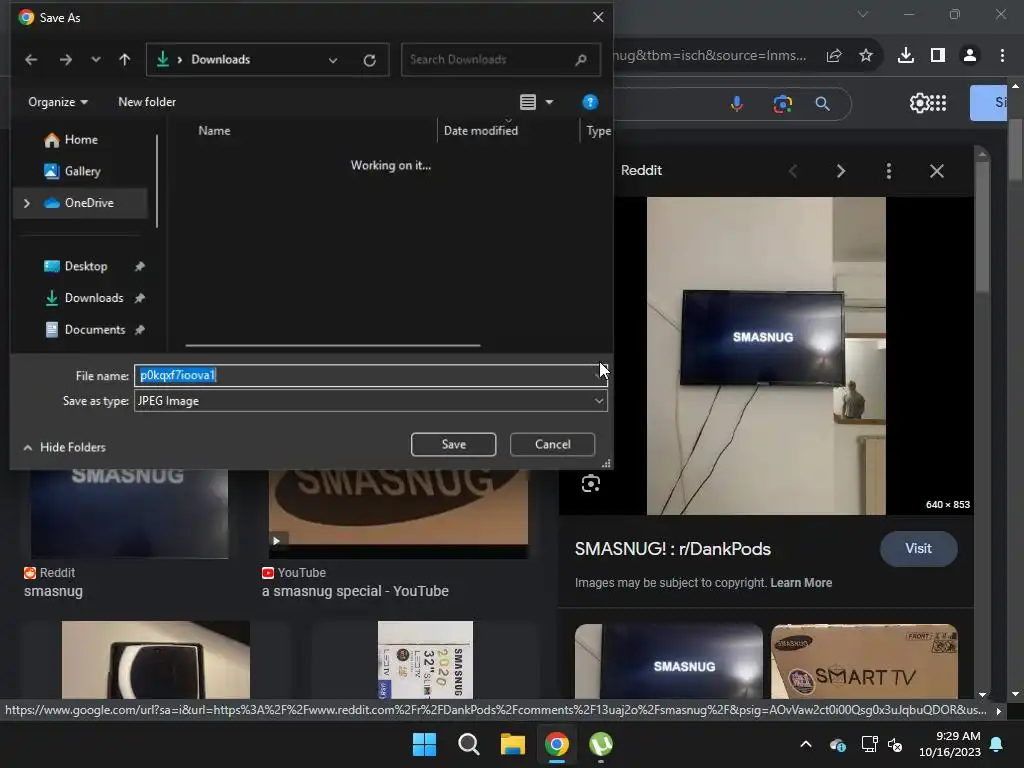Image resolution: width=1024 pixels, height=768 pixels.
Task: Expand the OneDrive tree node
Action: (27, 203)
